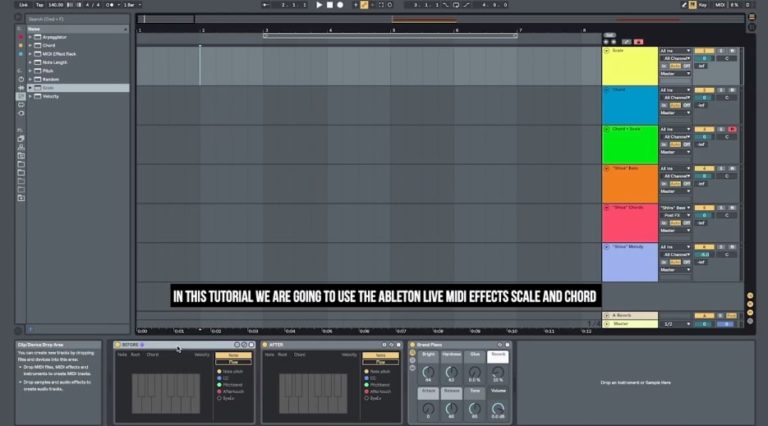Expand the MIDI Effect Rack folder
The width and height of the screenshot is (768, 426).
click(30, 54)
